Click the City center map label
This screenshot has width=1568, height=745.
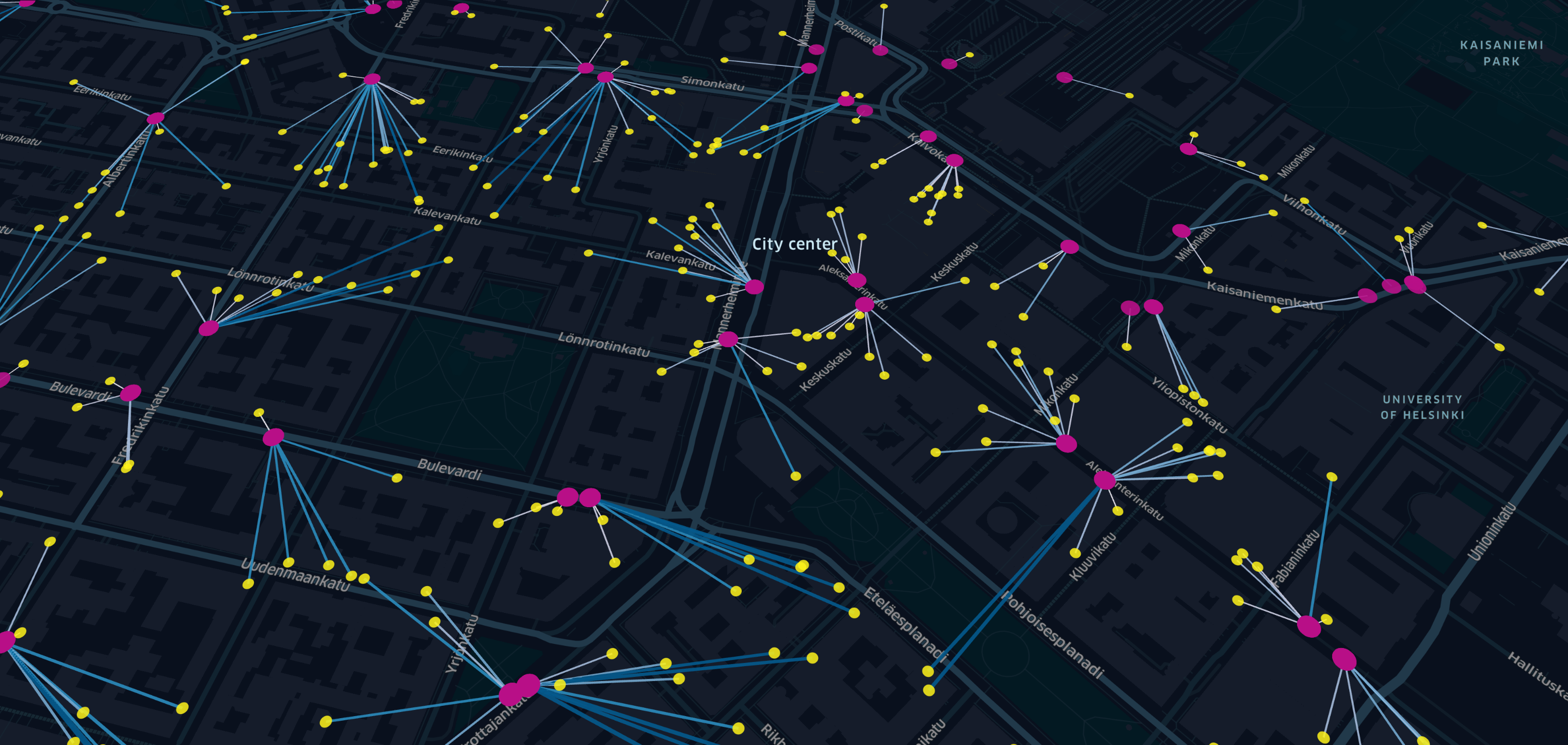click(794, 244)
